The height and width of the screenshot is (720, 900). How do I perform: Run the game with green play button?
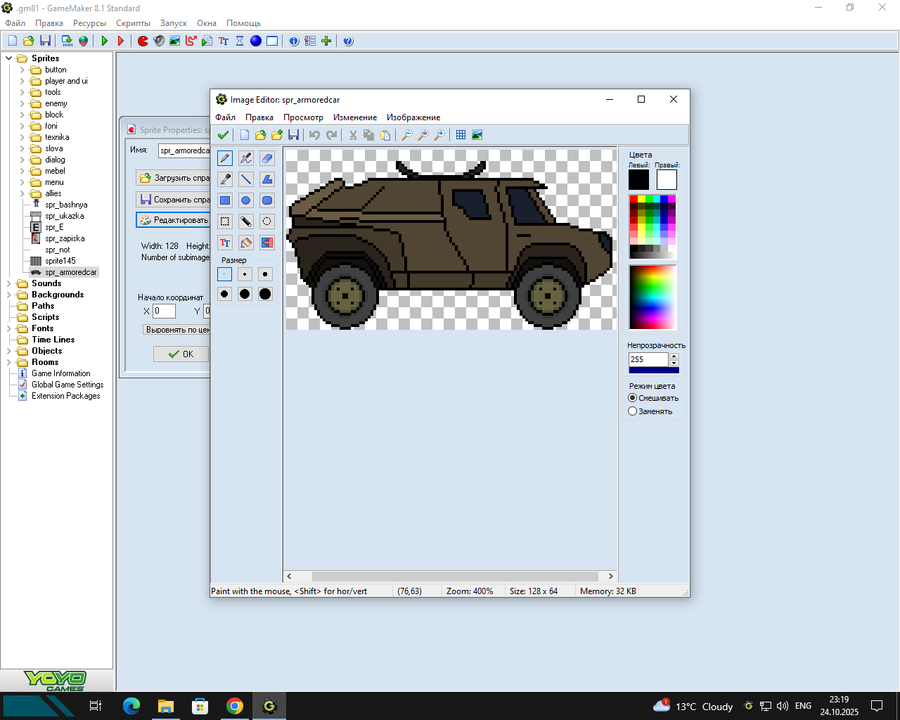pyautogui.click(x=105, y=41)
